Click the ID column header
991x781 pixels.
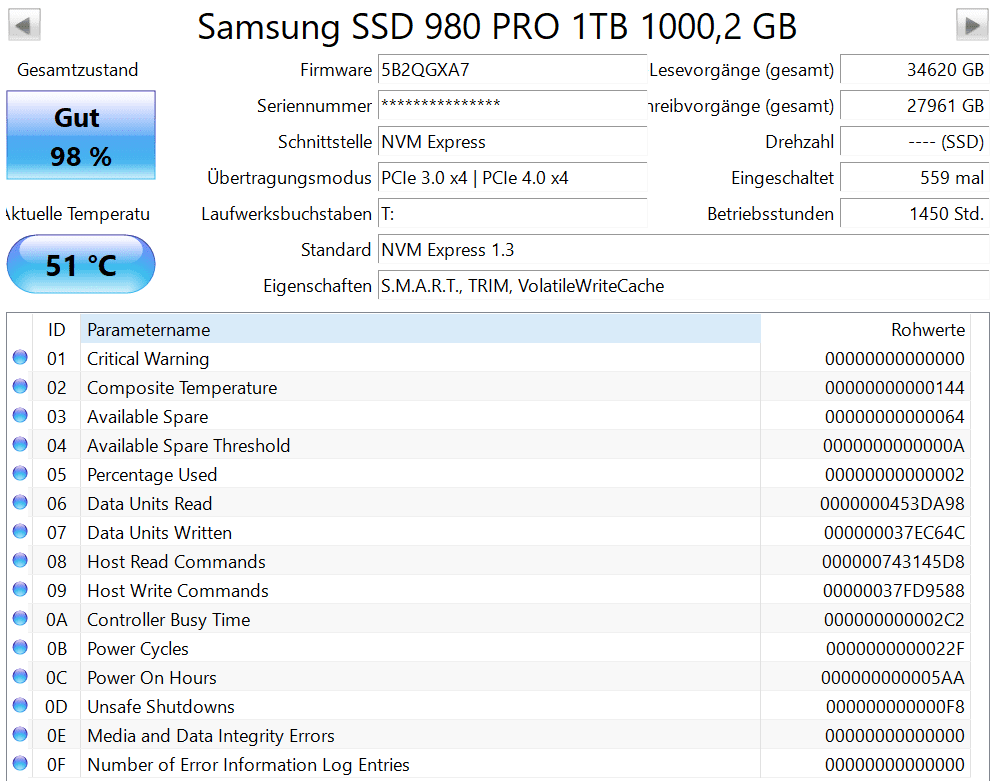pos(56,330)
